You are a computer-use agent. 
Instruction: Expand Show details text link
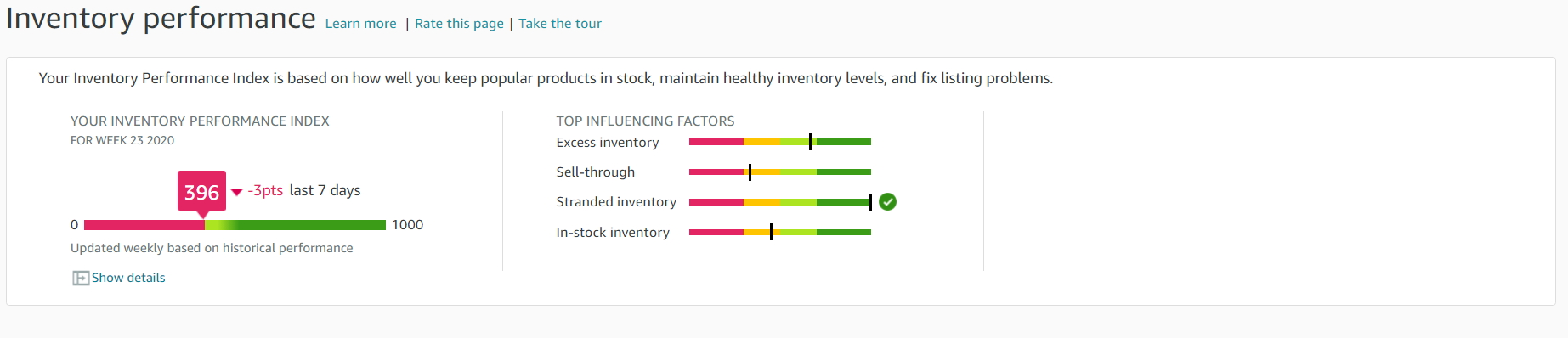coord(128,278)
